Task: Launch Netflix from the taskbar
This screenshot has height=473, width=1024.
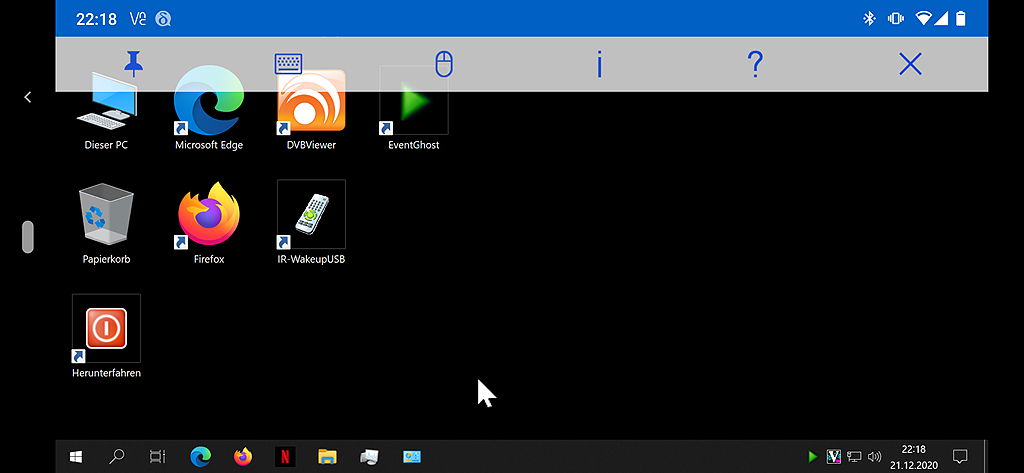Action: pyautogui.click(x=285, y=457)
